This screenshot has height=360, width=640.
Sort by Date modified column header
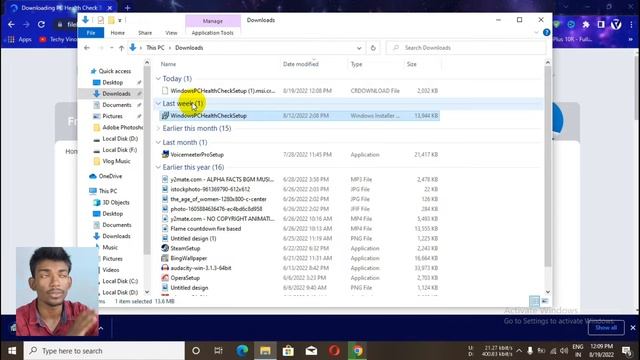pos(301,64)
